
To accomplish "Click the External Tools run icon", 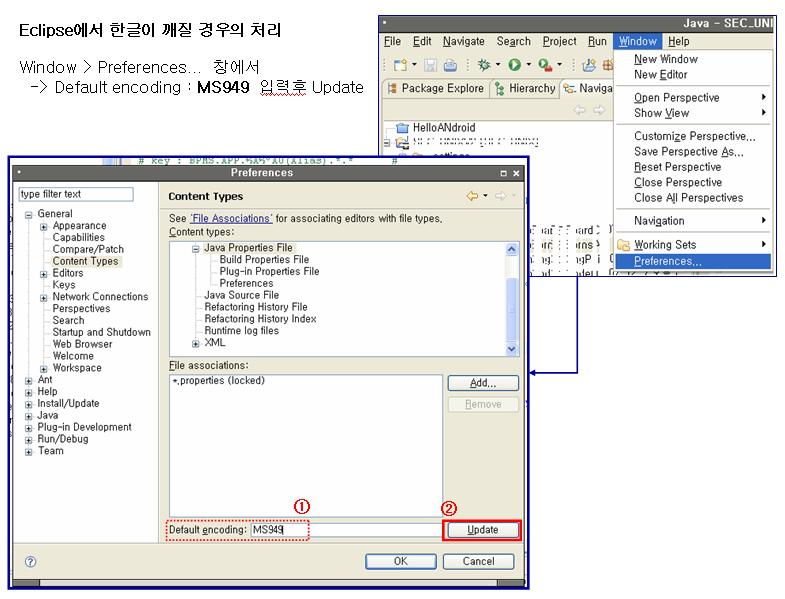I will click(x=545, y=65).
